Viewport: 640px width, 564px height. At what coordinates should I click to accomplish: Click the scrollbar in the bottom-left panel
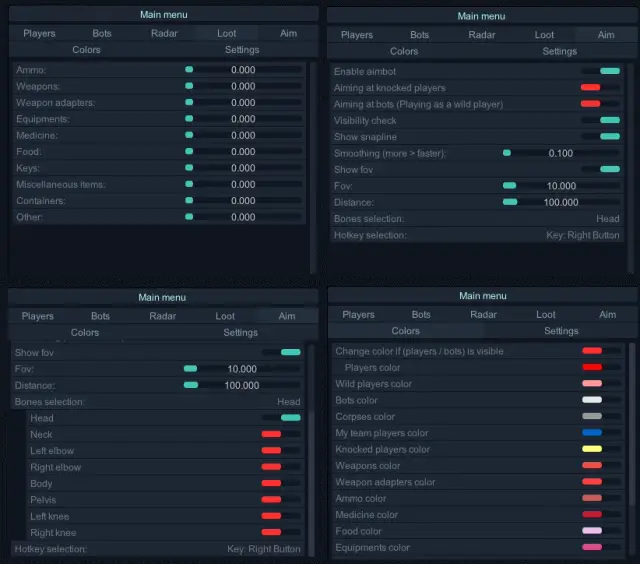pyautogui.click(x=313, y=450)
